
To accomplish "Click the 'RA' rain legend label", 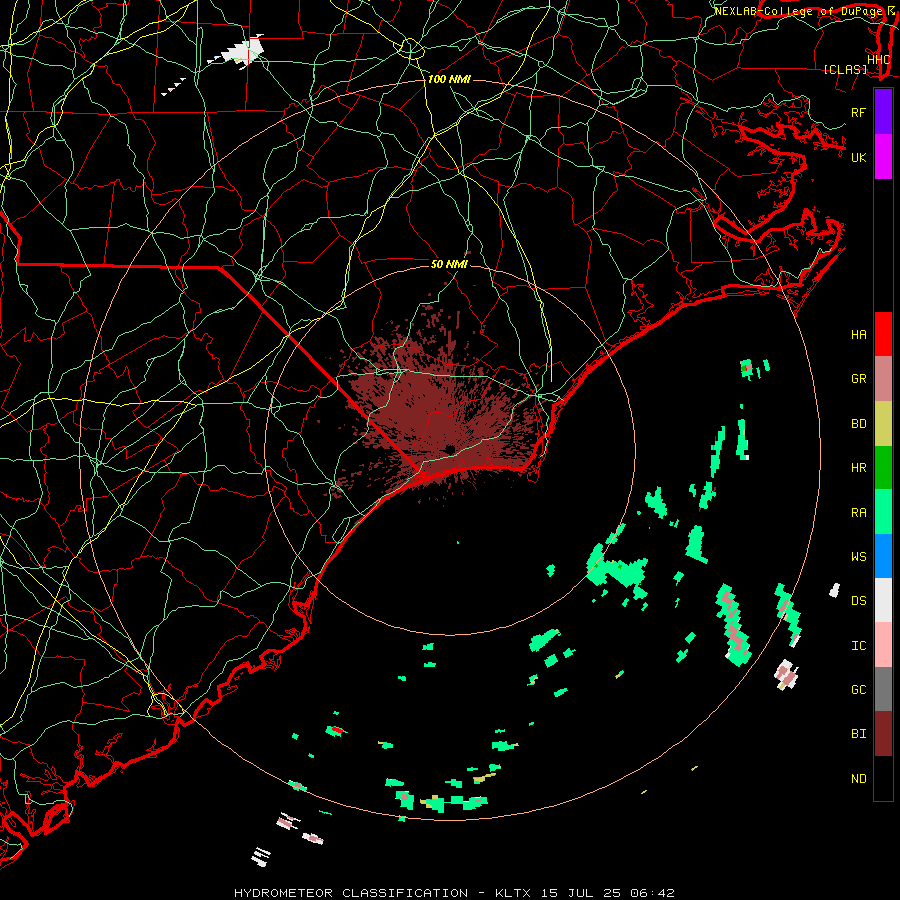I will point(858,513).
